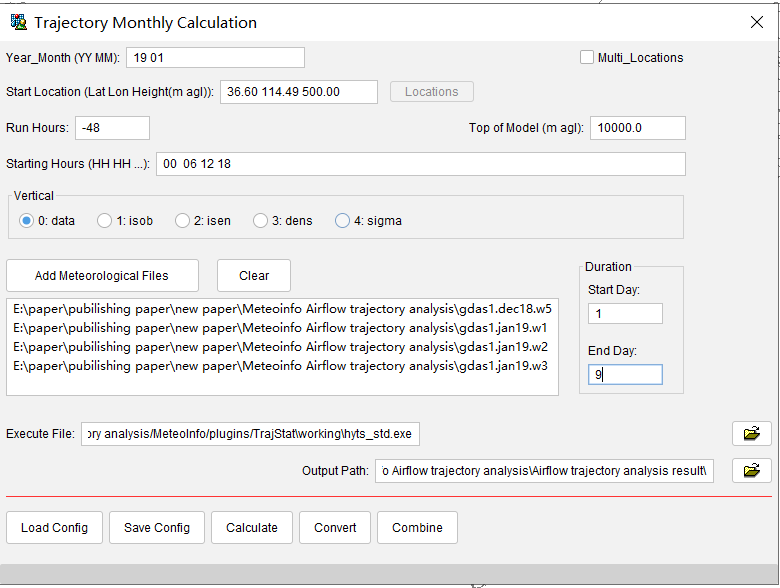Click folder icon beside Execute File field
This screenshot has height=588, width=780.
751,433
